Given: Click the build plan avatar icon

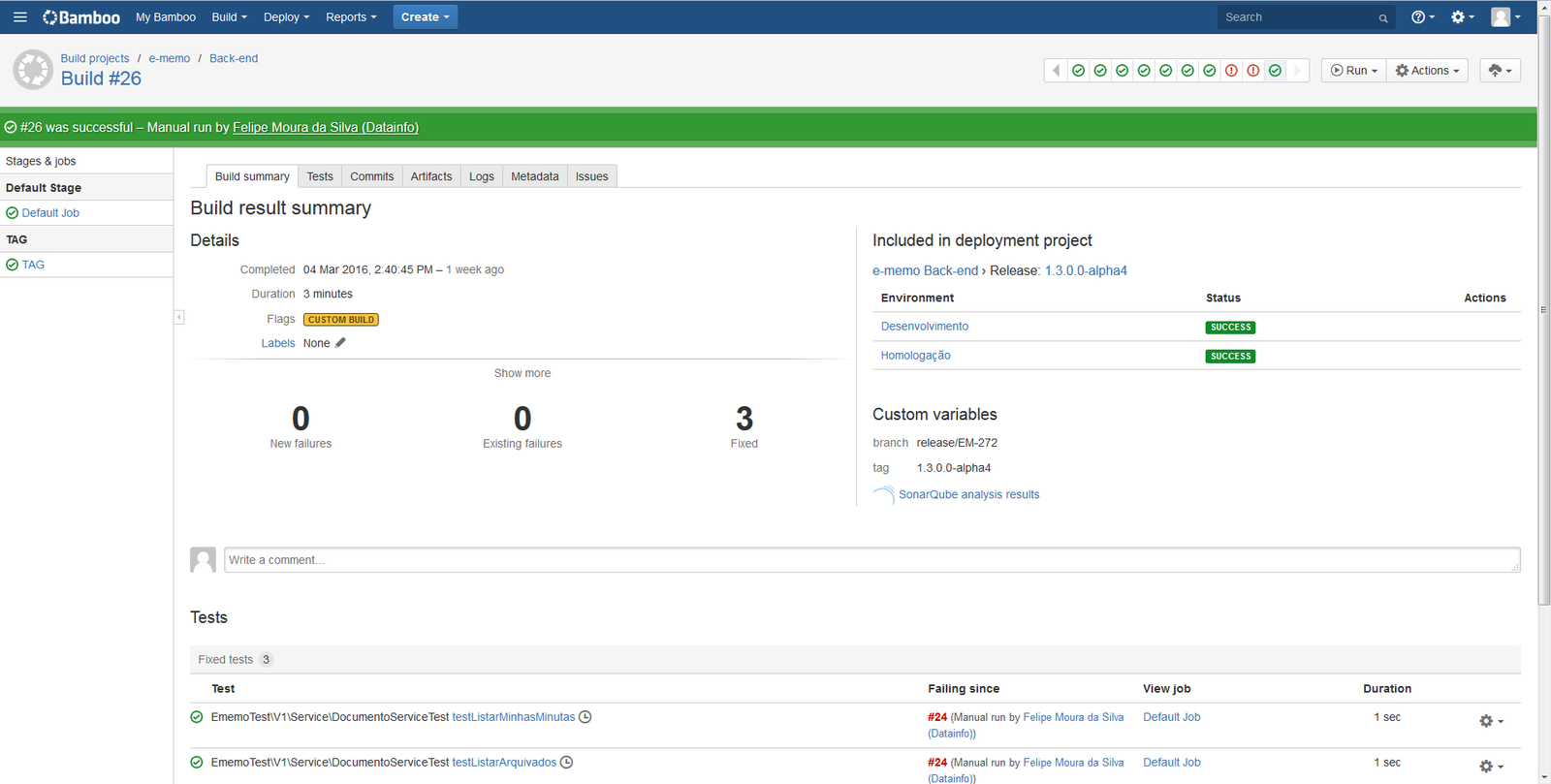Looking at the screenshot, I should tap(33, 70).
